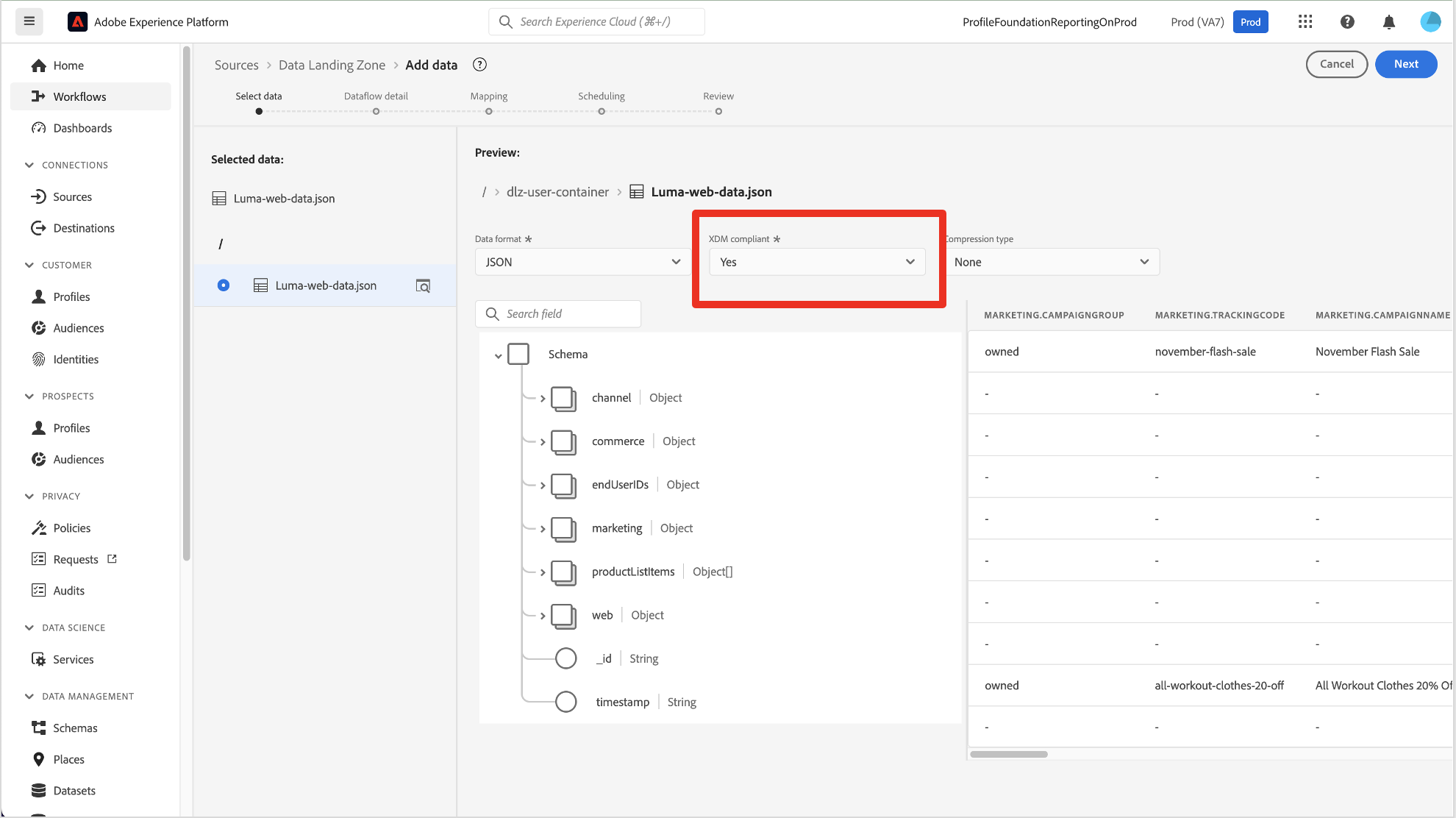Click the Services gear icon
The width and height of the screenshot is (1456, 818).
pyautogui.click(x=39, y=659)
